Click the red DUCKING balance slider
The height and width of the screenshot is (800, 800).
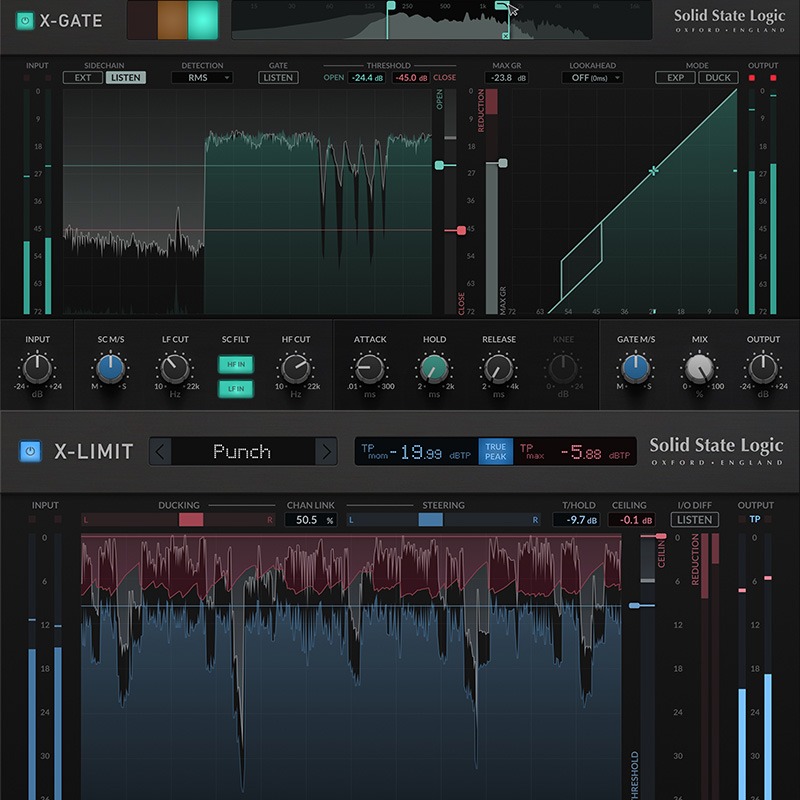[x=191, y=520]
